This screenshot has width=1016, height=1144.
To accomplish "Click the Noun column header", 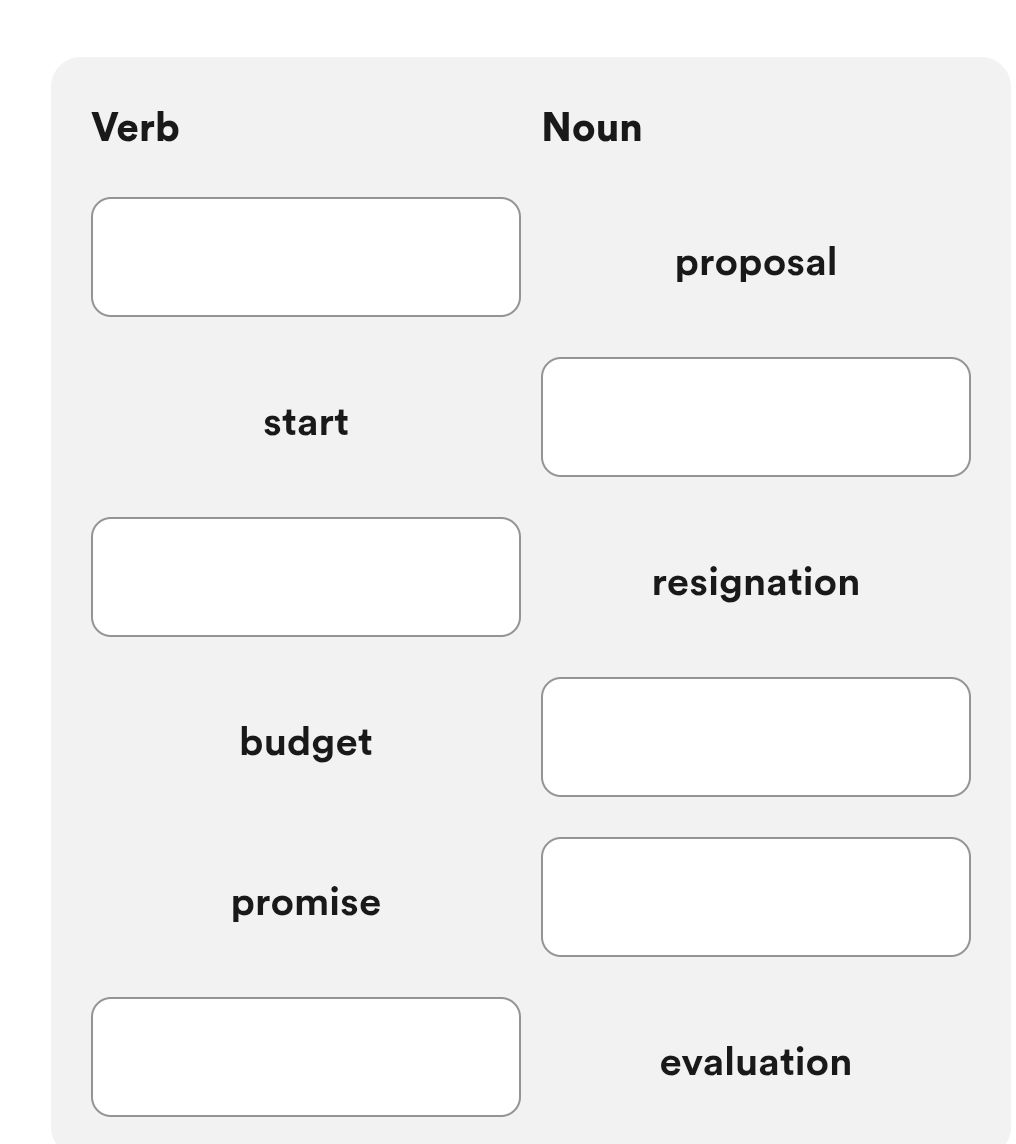I will (591, 127).
